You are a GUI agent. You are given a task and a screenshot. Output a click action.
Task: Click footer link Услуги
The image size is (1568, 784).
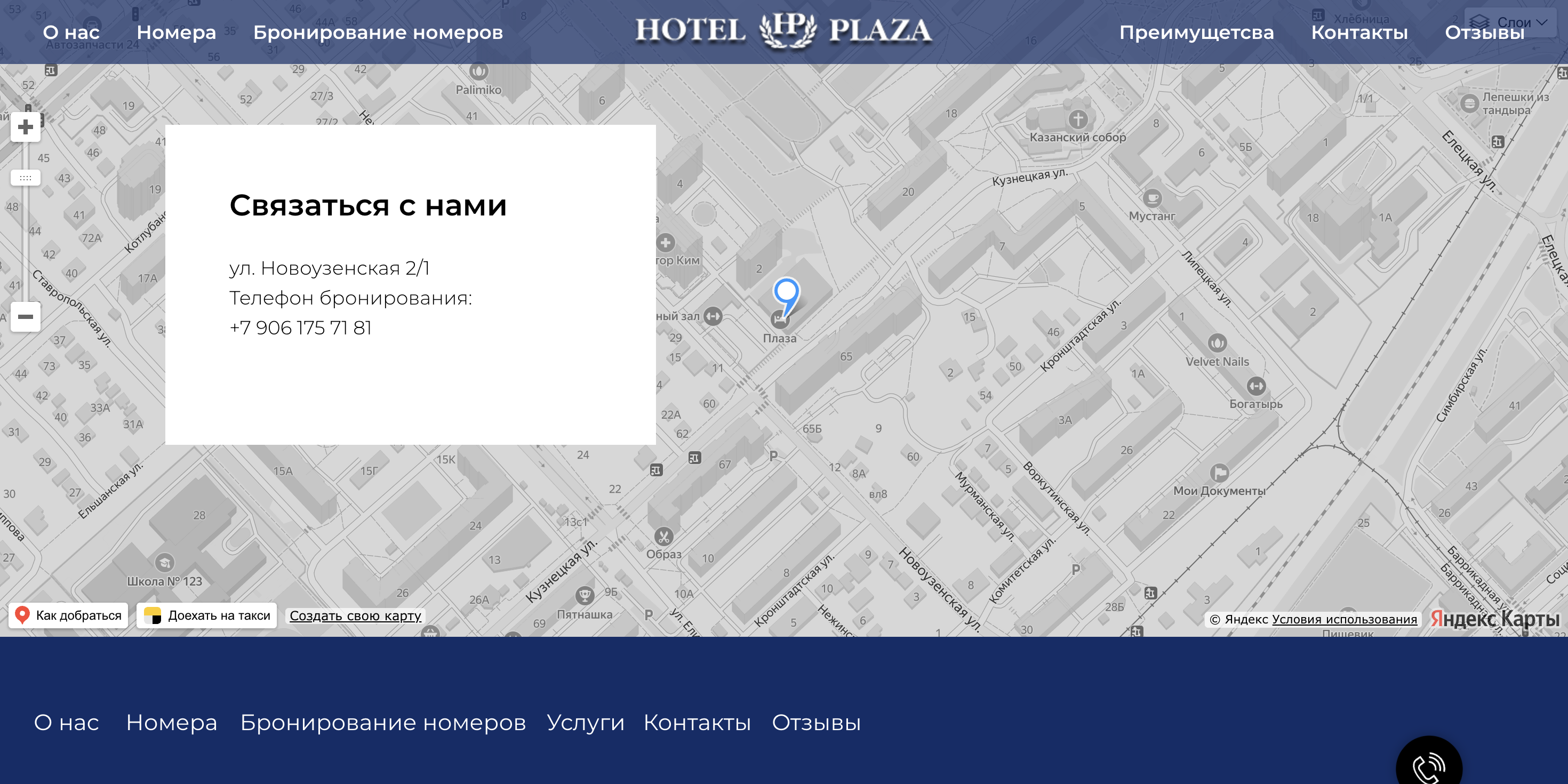coord(586,723)
